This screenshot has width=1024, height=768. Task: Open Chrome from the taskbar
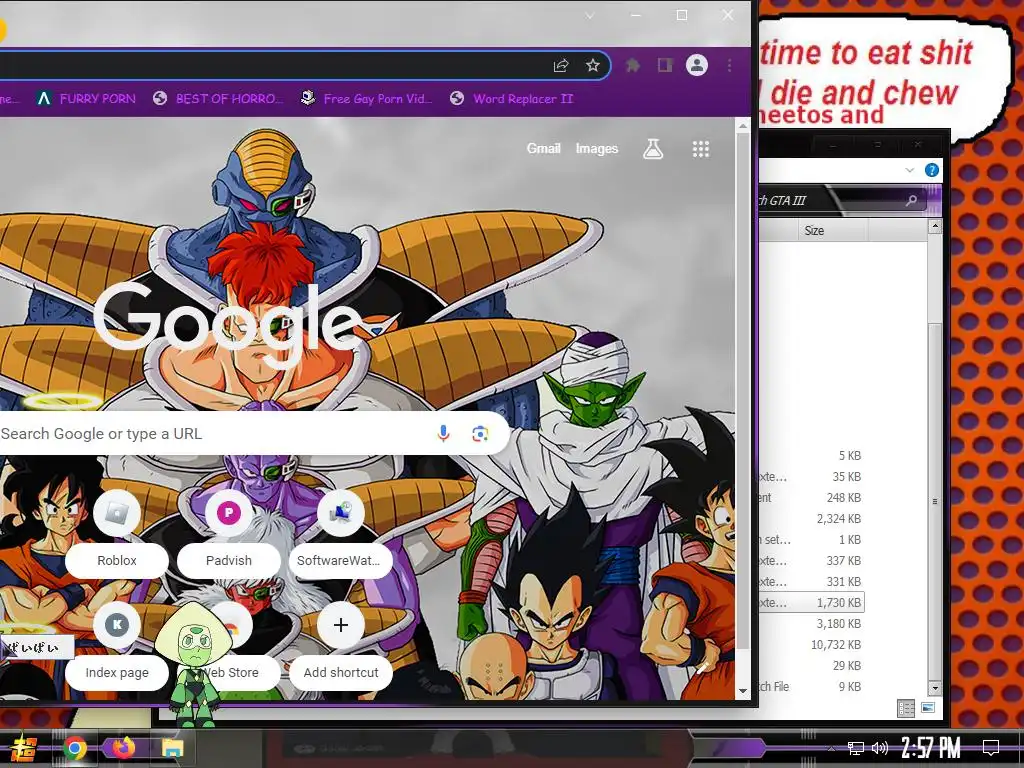[74, 748]
